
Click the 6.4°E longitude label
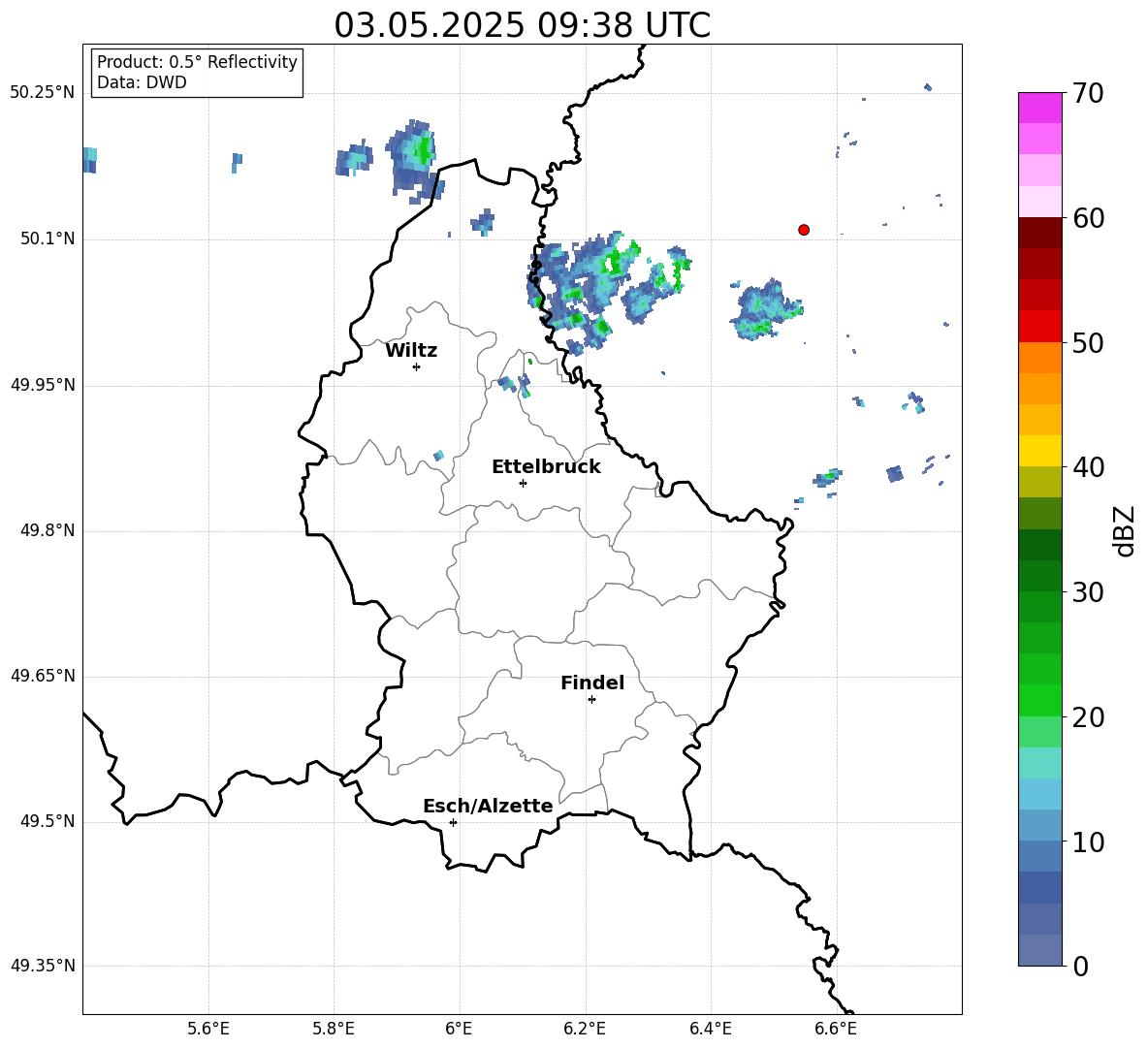[710, 1029]
